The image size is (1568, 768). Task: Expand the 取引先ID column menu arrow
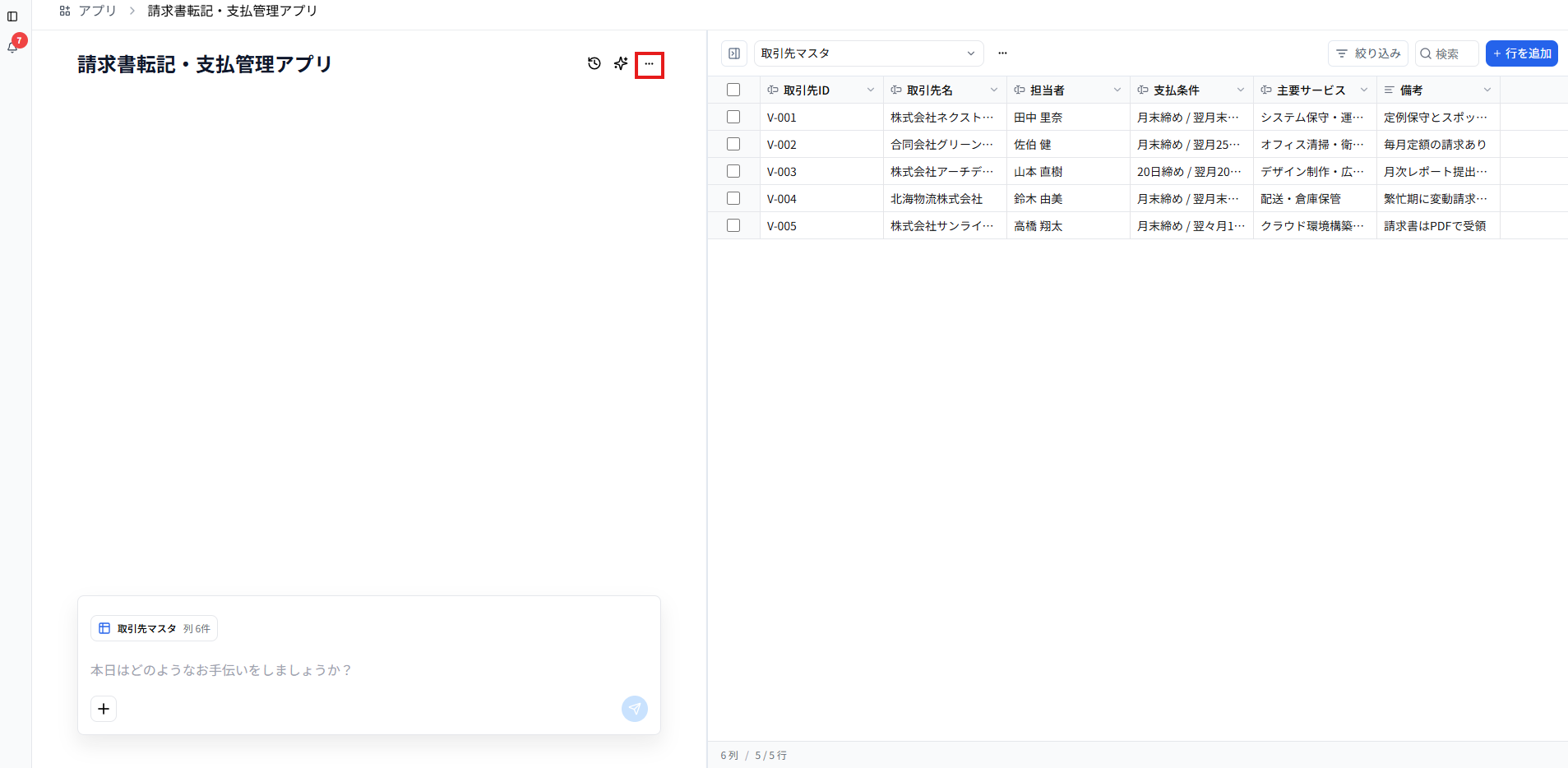pyautogui.click(x=871, y=90)
